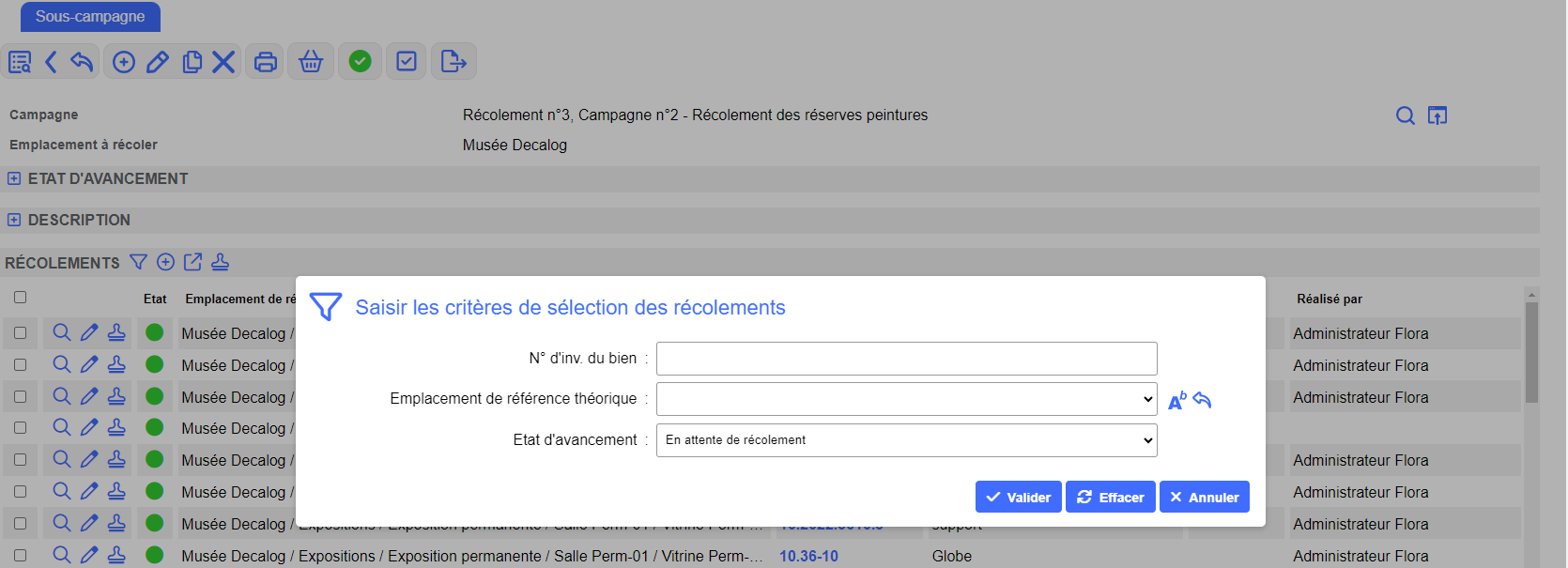The image size is (1568, 568).
Task: Click the N° d'inv. du bien input field
Action: tap(906, 359)
